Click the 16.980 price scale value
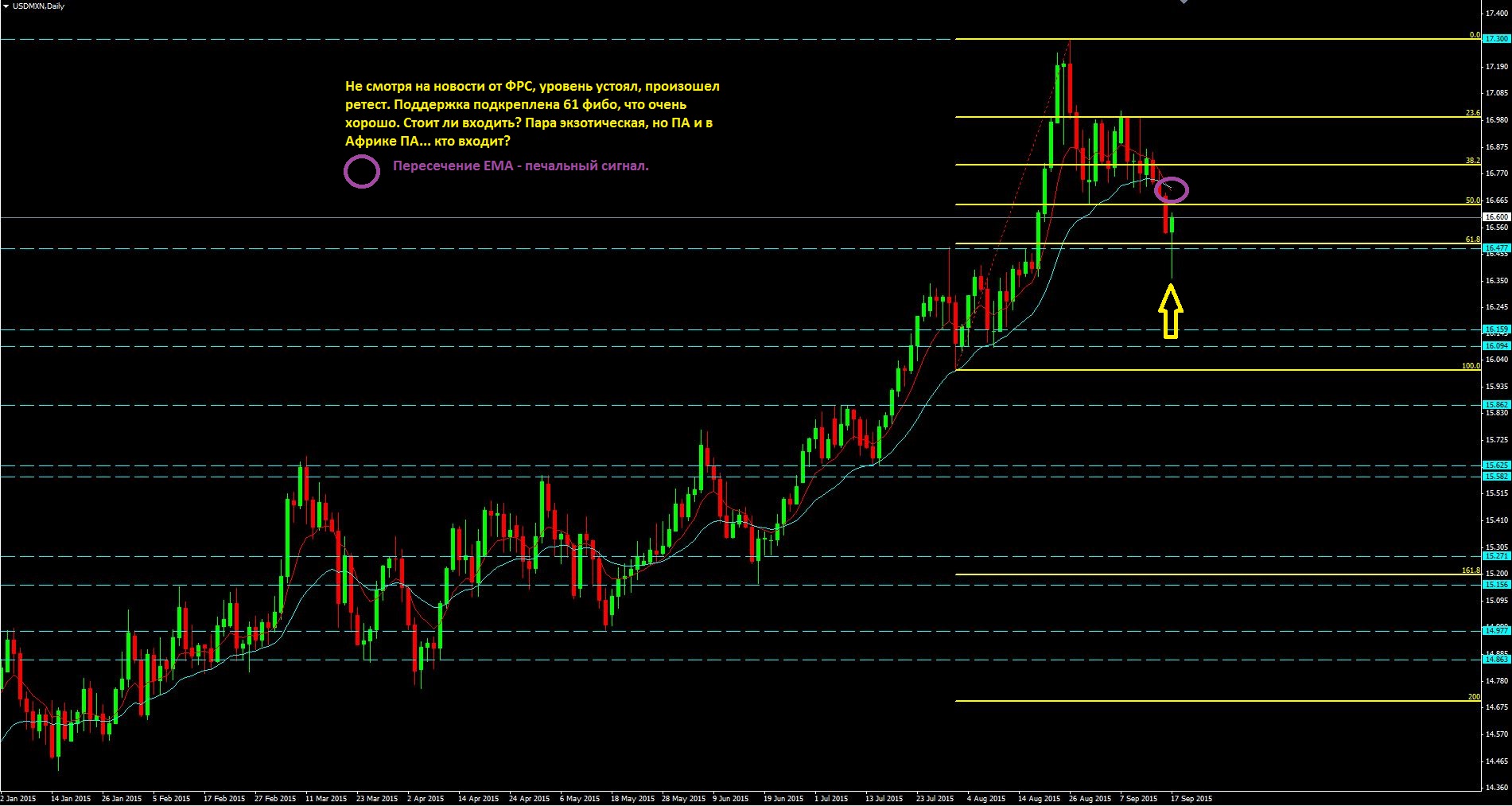Image resolution: width=1512 pixels, height=806 pixels. [1497, 120]
